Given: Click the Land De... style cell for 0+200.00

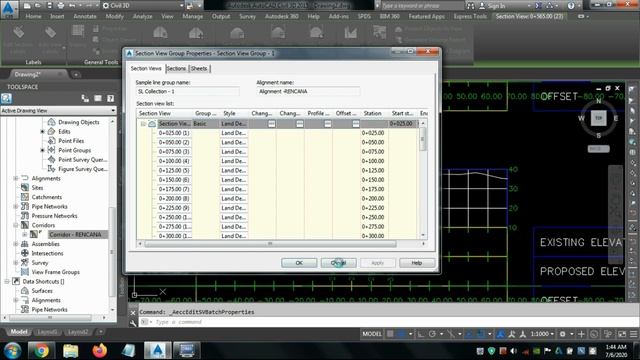Looking at the screenshot, I should point(234,198).
